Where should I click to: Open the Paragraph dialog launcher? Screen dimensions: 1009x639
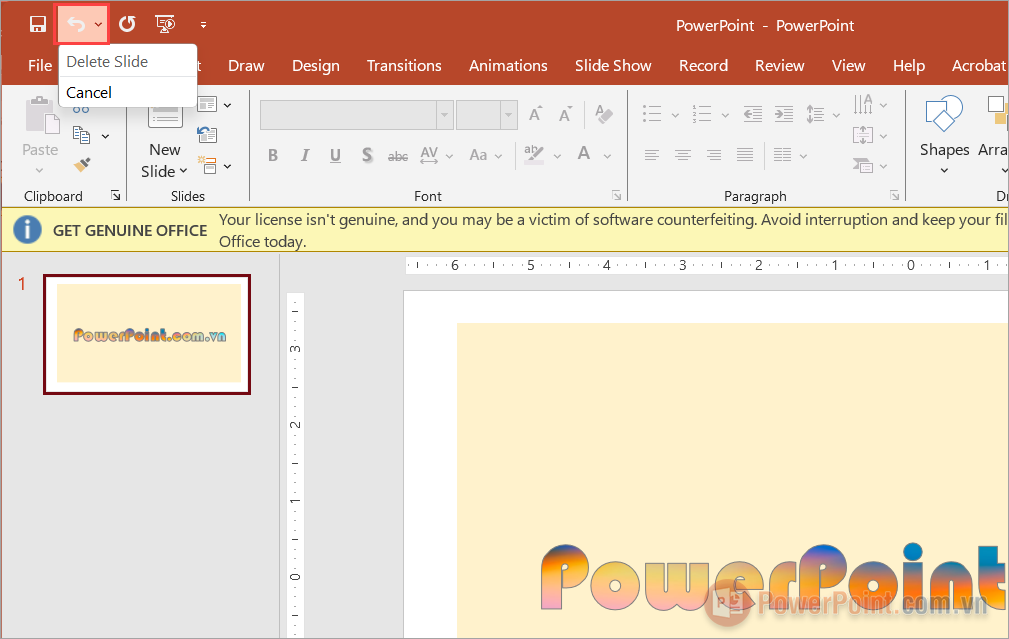click(x=894, y=195)
